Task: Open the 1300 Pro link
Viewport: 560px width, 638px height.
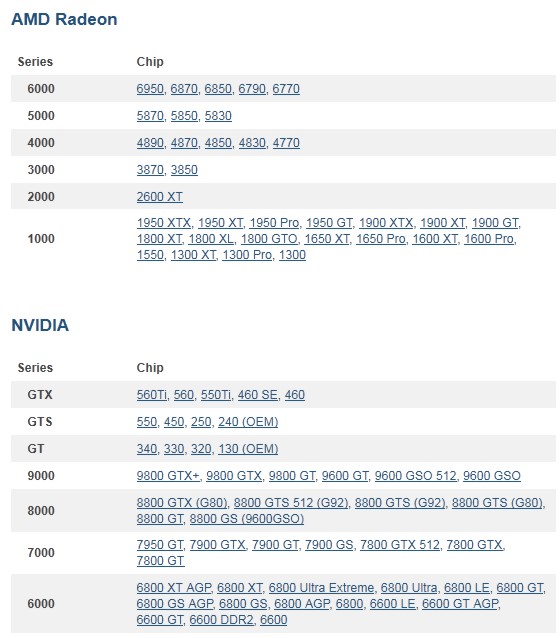Action: click(247, 255)
